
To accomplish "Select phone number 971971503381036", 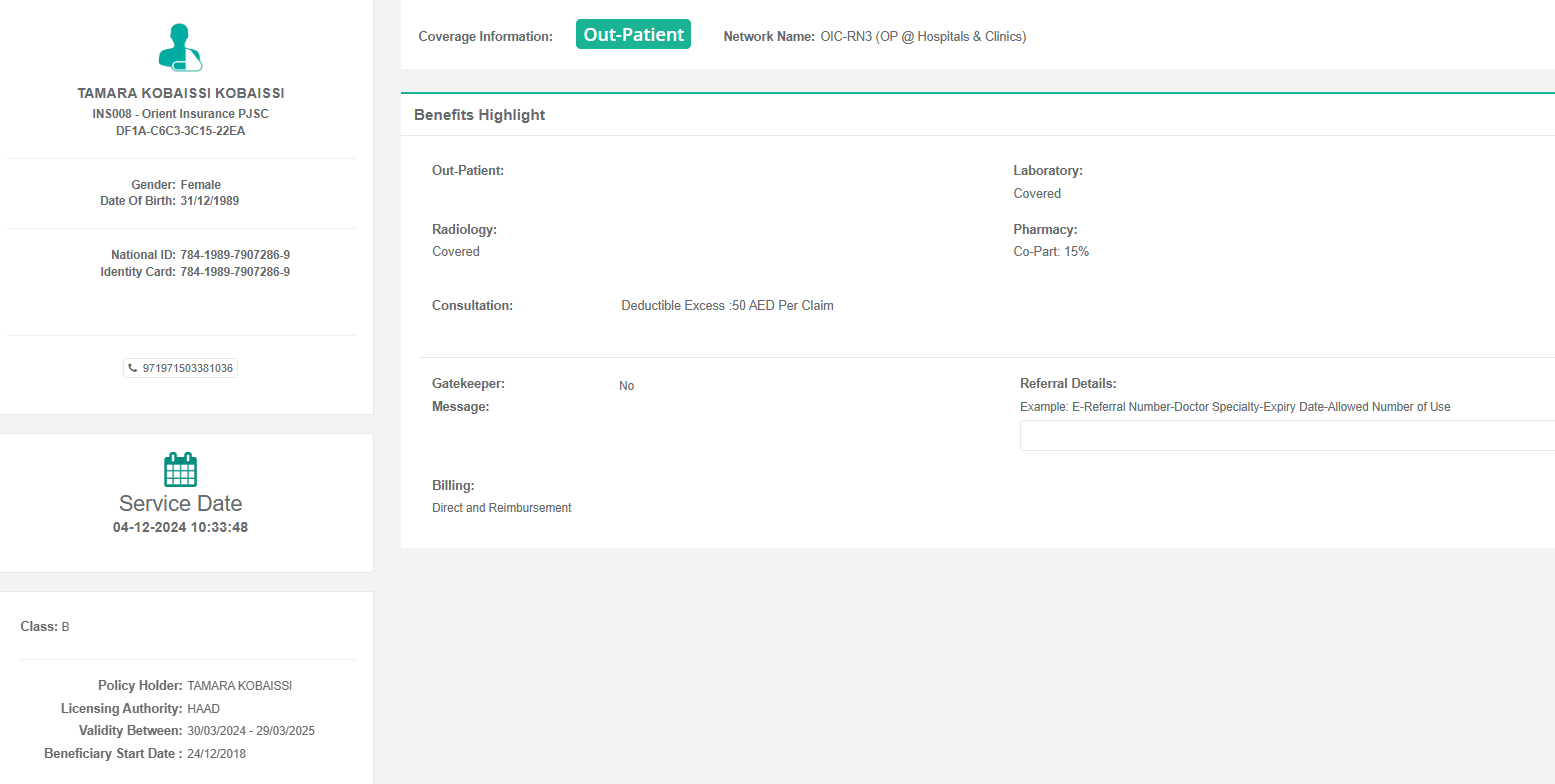I will click(188, 368).
